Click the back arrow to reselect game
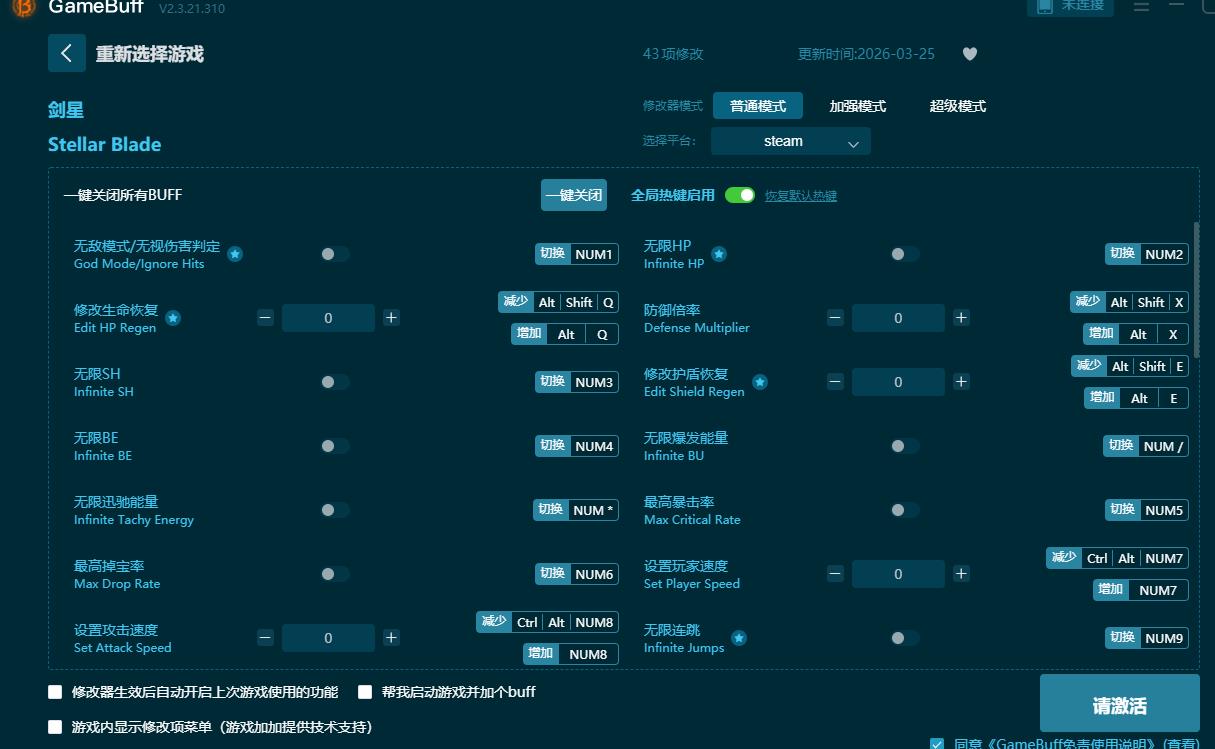 click(x=66, y=53)
